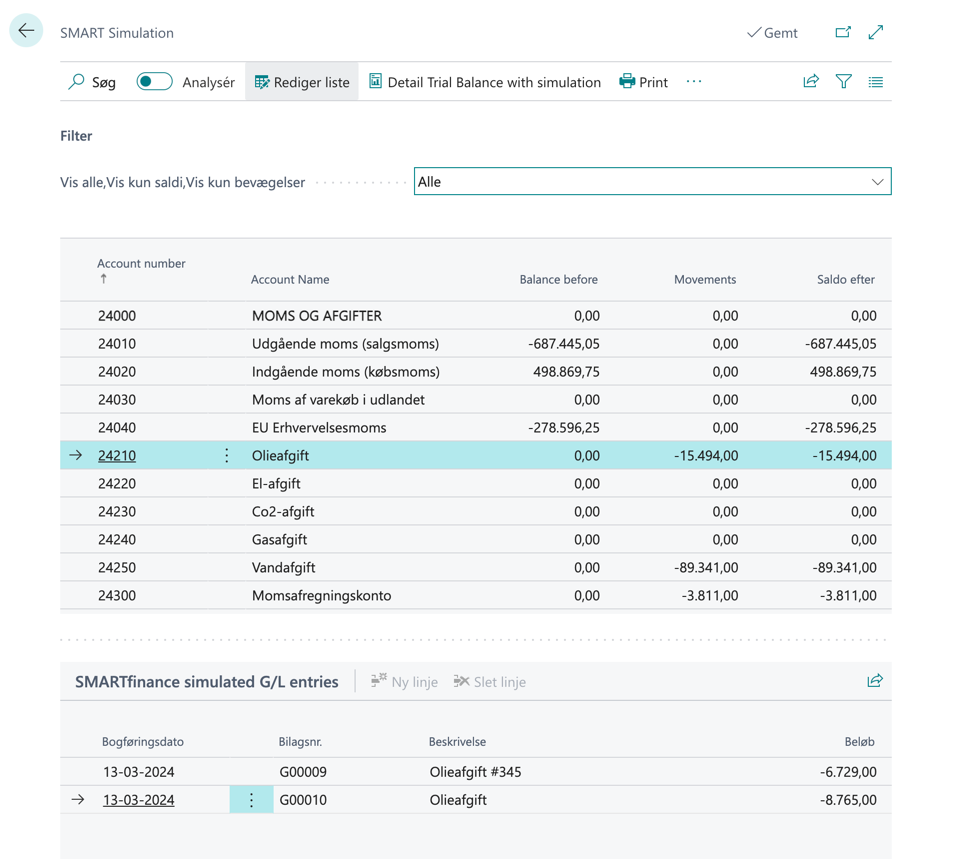Select the Vandafgift account row
This screenshot has width=959, height=859.
[x=283, y=568]
